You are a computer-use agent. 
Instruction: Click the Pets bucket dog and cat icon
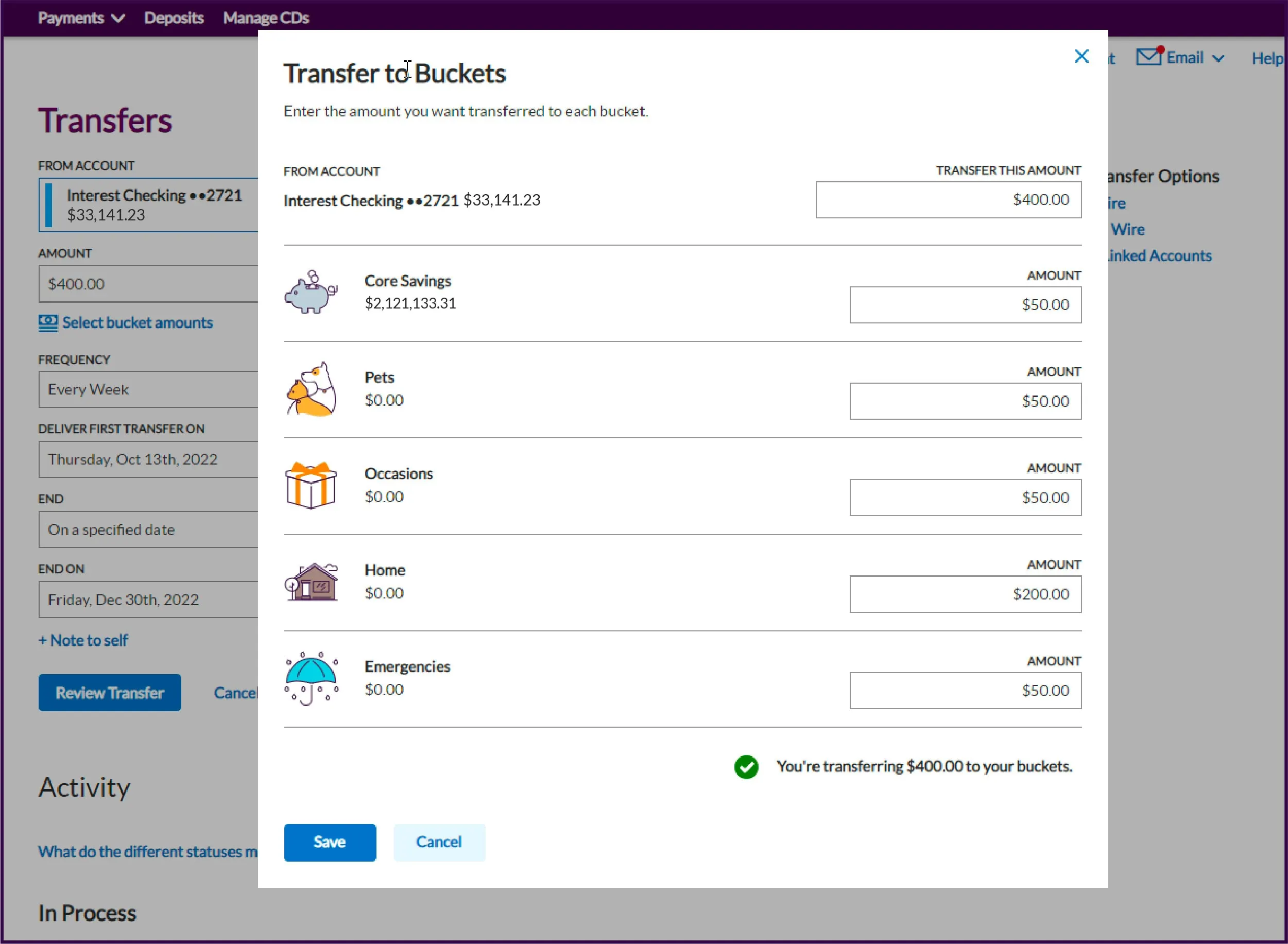[311, 389]
